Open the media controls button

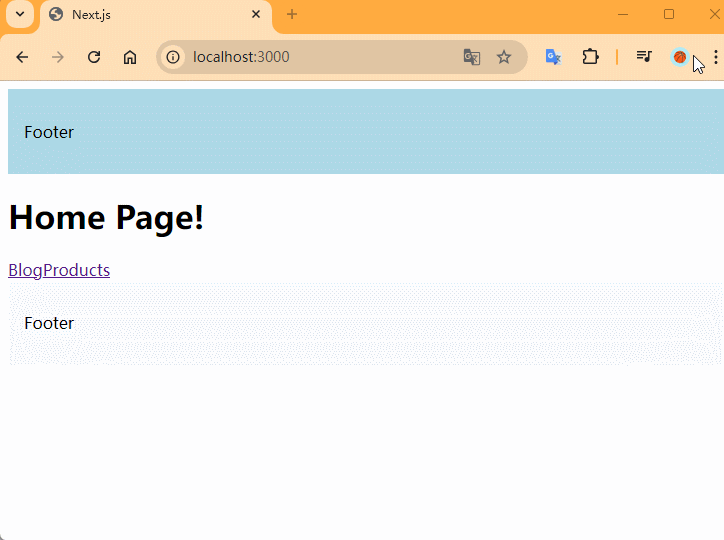[644, 57]
